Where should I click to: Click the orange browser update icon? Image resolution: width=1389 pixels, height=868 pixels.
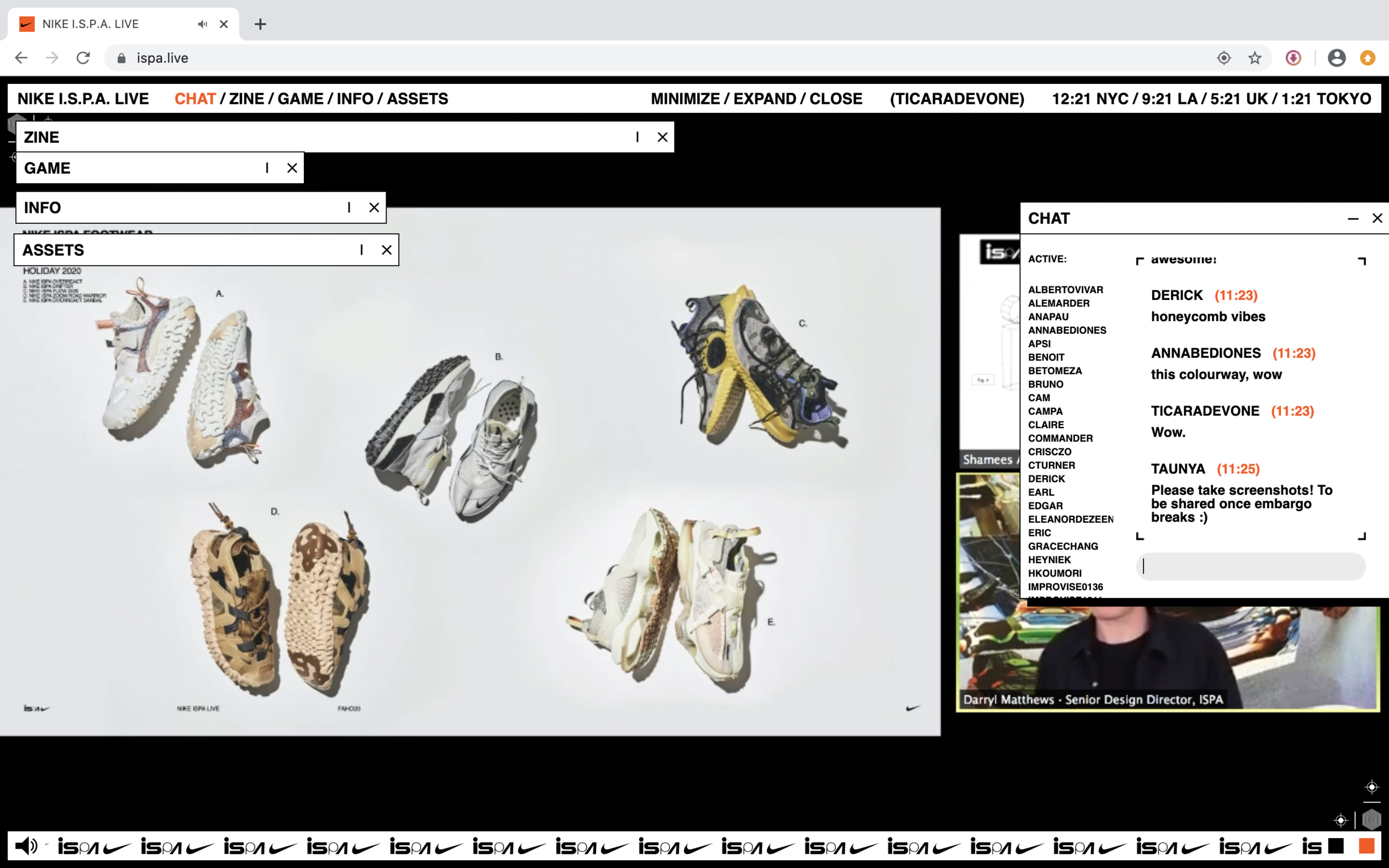pyautogui.click(x=1368, y=58)
